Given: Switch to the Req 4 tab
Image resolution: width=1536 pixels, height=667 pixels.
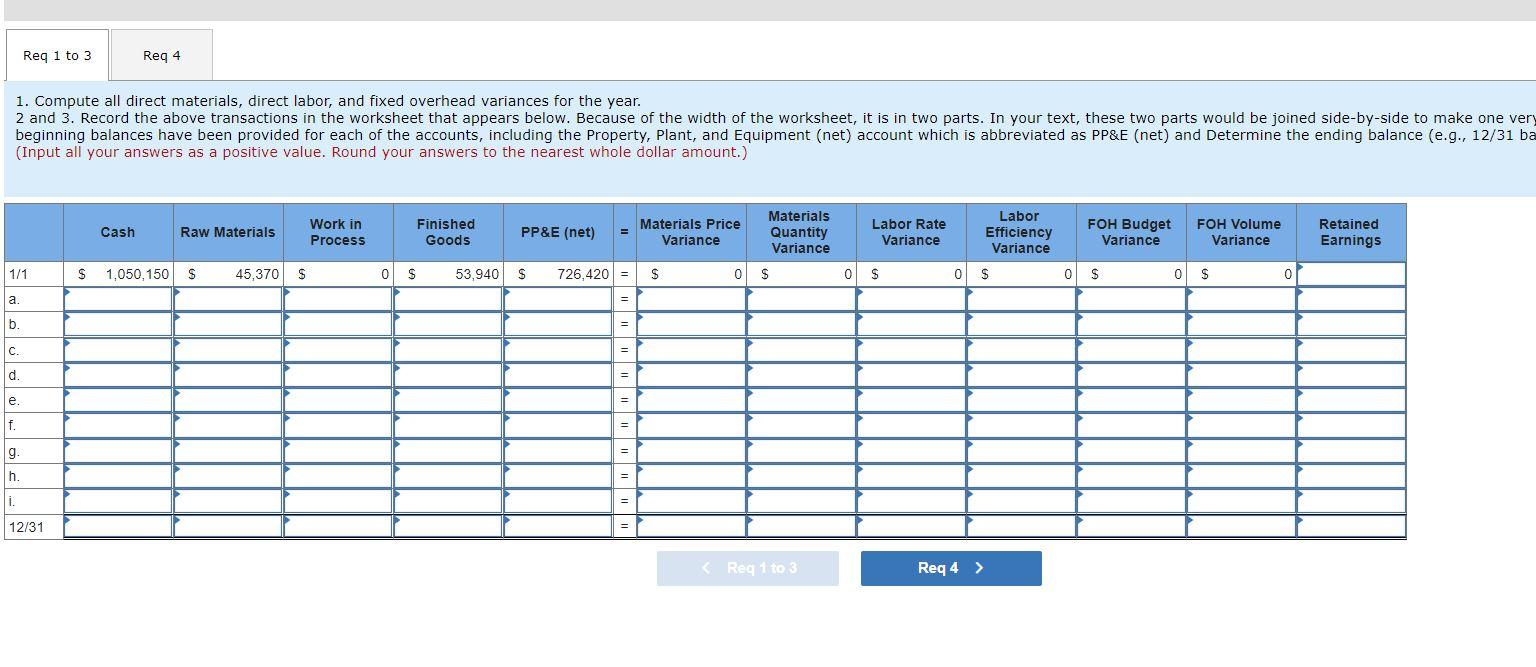Looking at the screenshot, I should pyautogui.click(x=162, y=55).
